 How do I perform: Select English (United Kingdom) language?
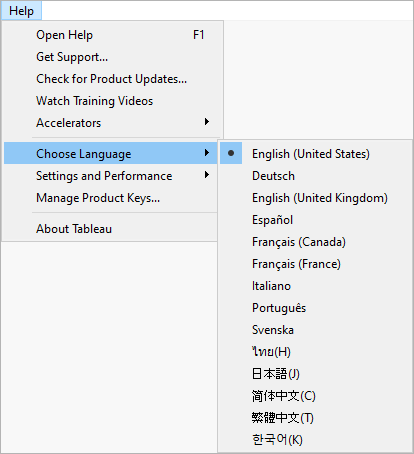tap(315, 198)
